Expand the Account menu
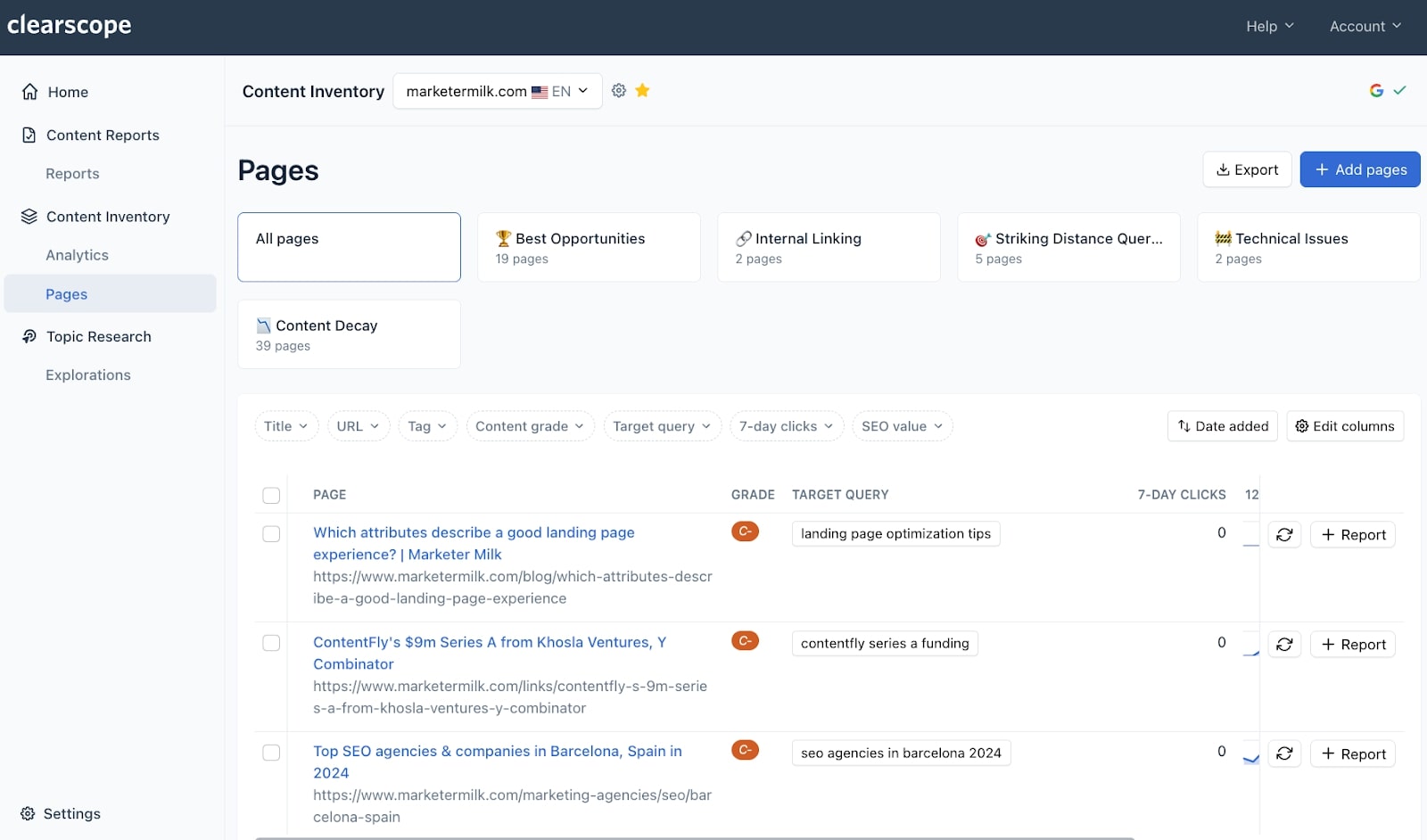The image size is (1427, 840). [1365, 27]
